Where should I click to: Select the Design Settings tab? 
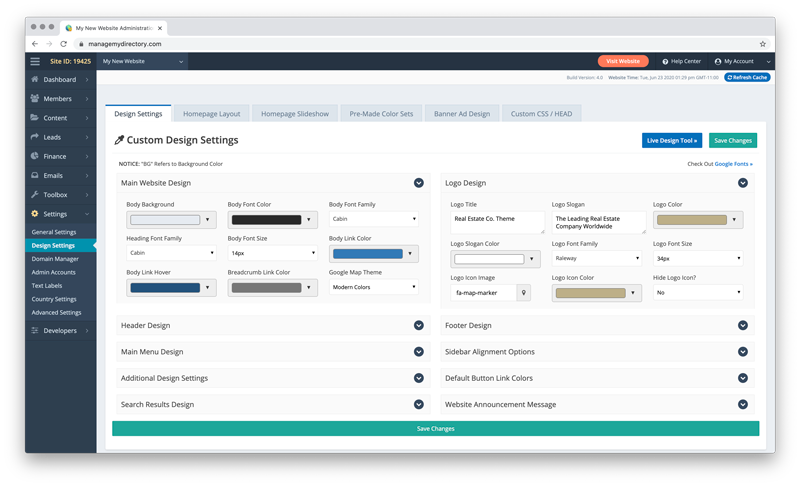point(138,114)
